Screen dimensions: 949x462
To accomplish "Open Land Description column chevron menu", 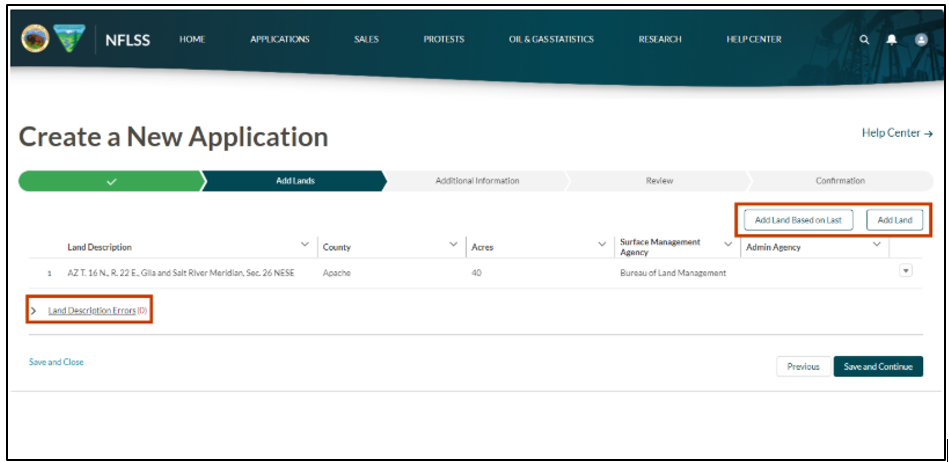I will pyautogui.click(x=305, y=245).
